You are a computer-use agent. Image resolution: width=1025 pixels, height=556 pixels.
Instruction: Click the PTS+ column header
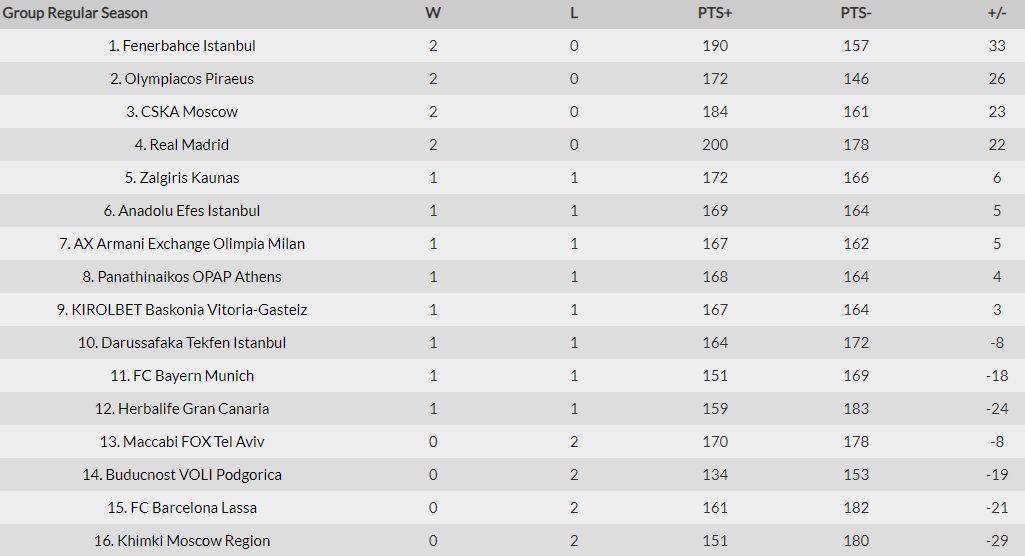(x=715, y=13)
